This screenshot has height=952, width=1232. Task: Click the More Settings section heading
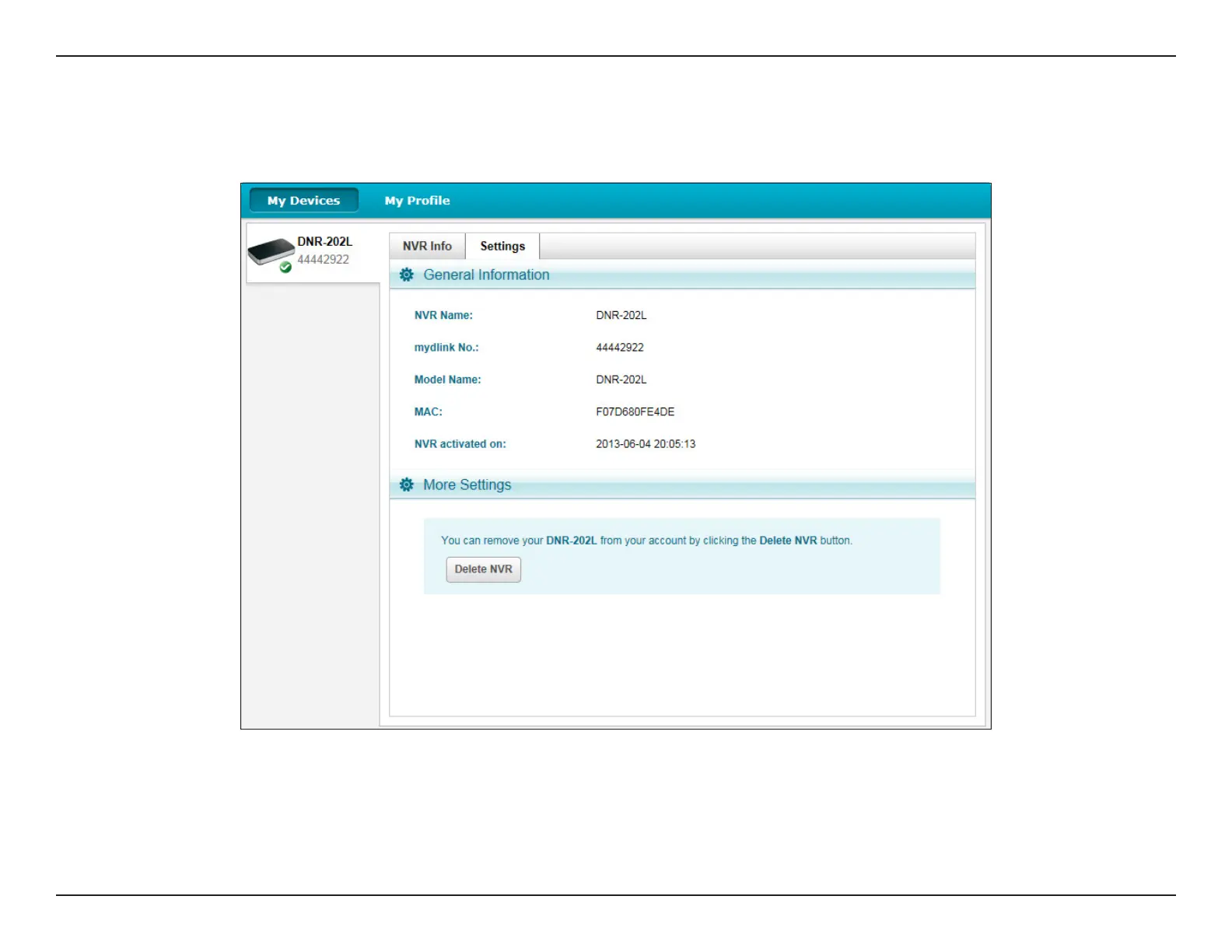coord(467,485)
